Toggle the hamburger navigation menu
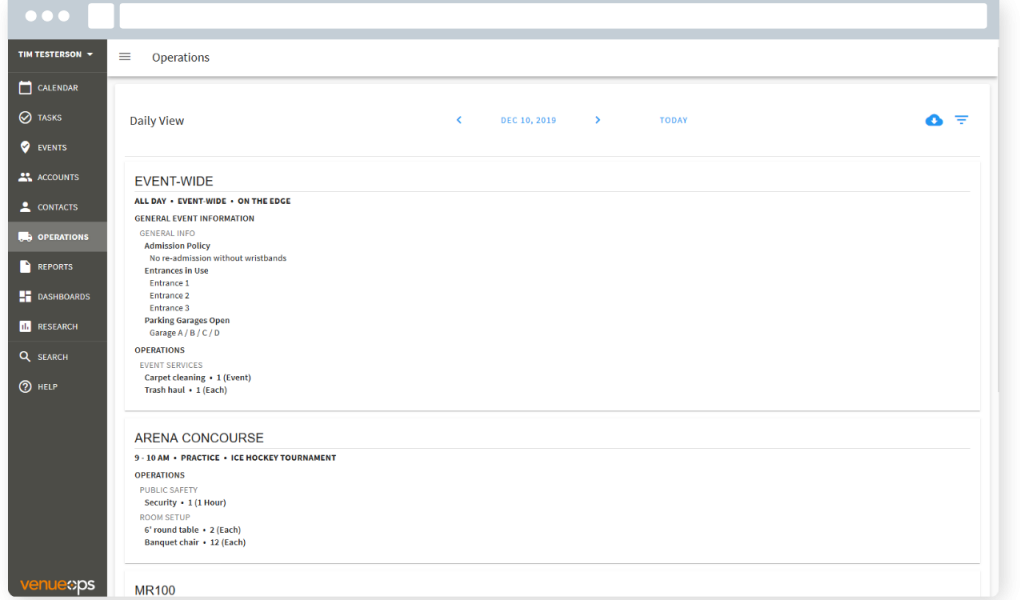Image resolution: width=1024 pixels, height=600 pixels. pyautogui.click(x=125, y=57)
